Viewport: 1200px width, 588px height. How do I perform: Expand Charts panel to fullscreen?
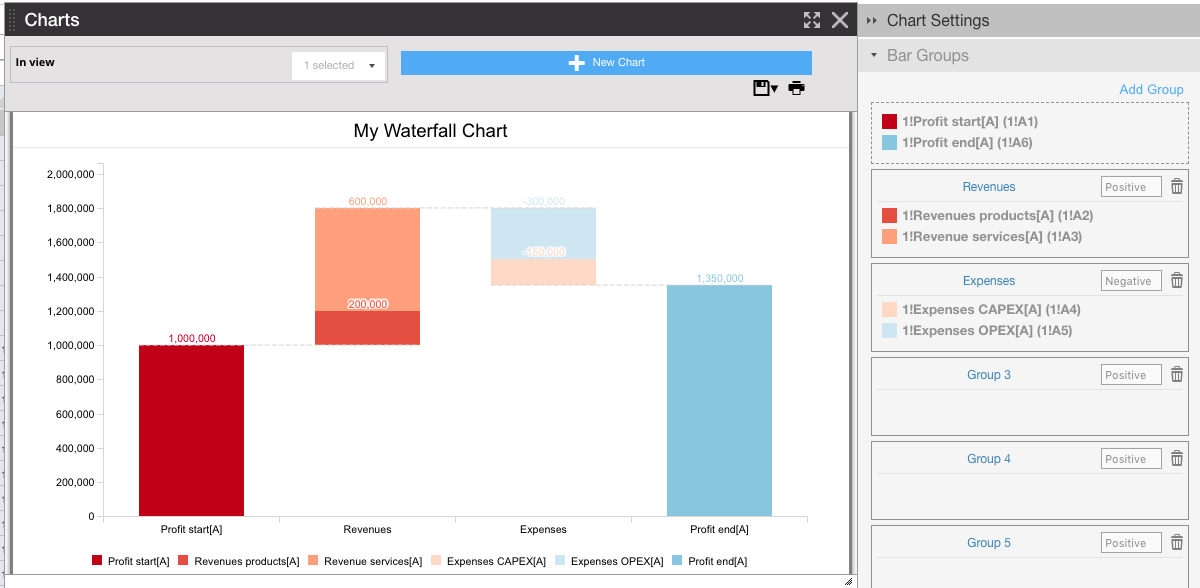click(812, 20)
